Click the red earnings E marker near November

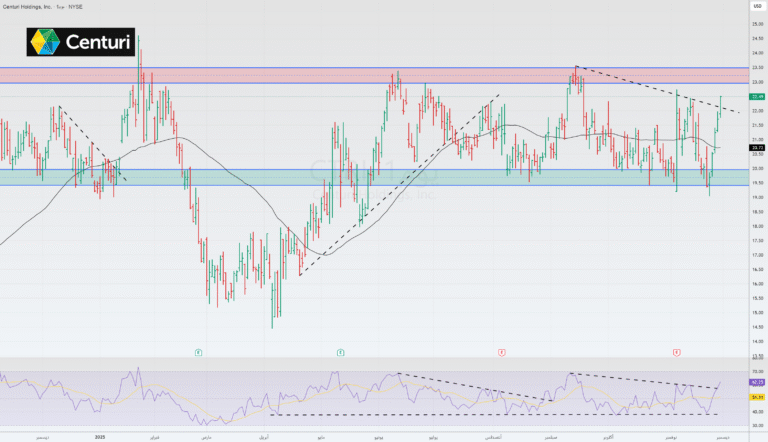click(x=677, y=352)
